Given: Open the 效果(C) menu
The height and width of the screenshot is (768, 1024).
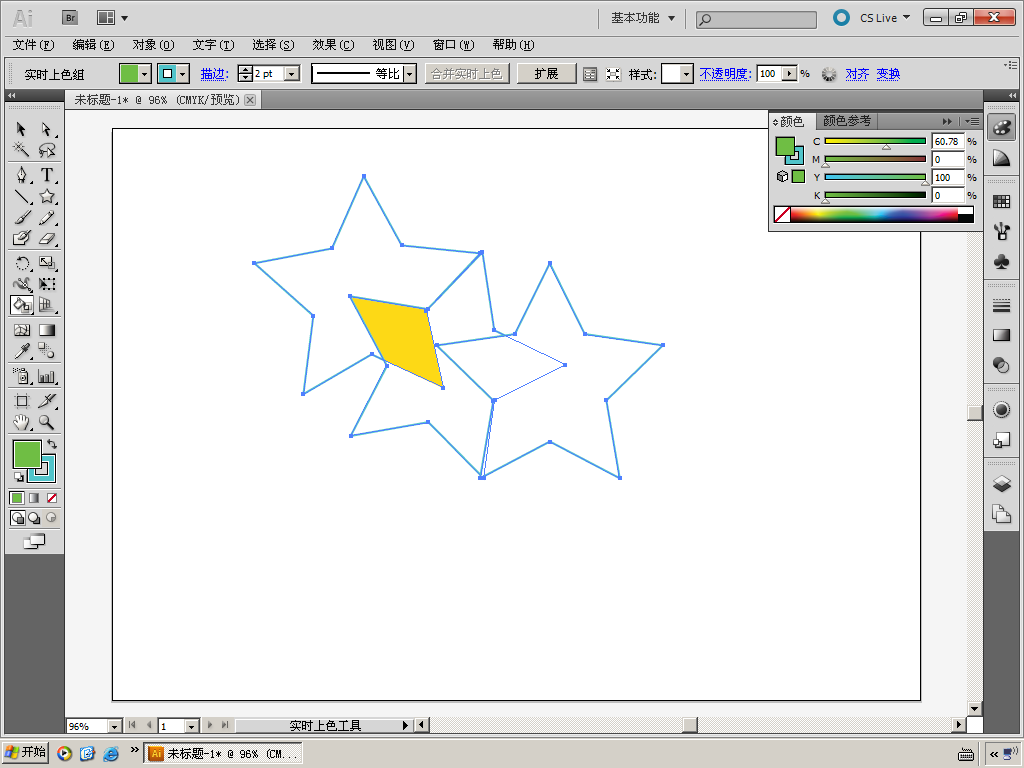Looking at the screenshot, I should (x=333, y=45).
